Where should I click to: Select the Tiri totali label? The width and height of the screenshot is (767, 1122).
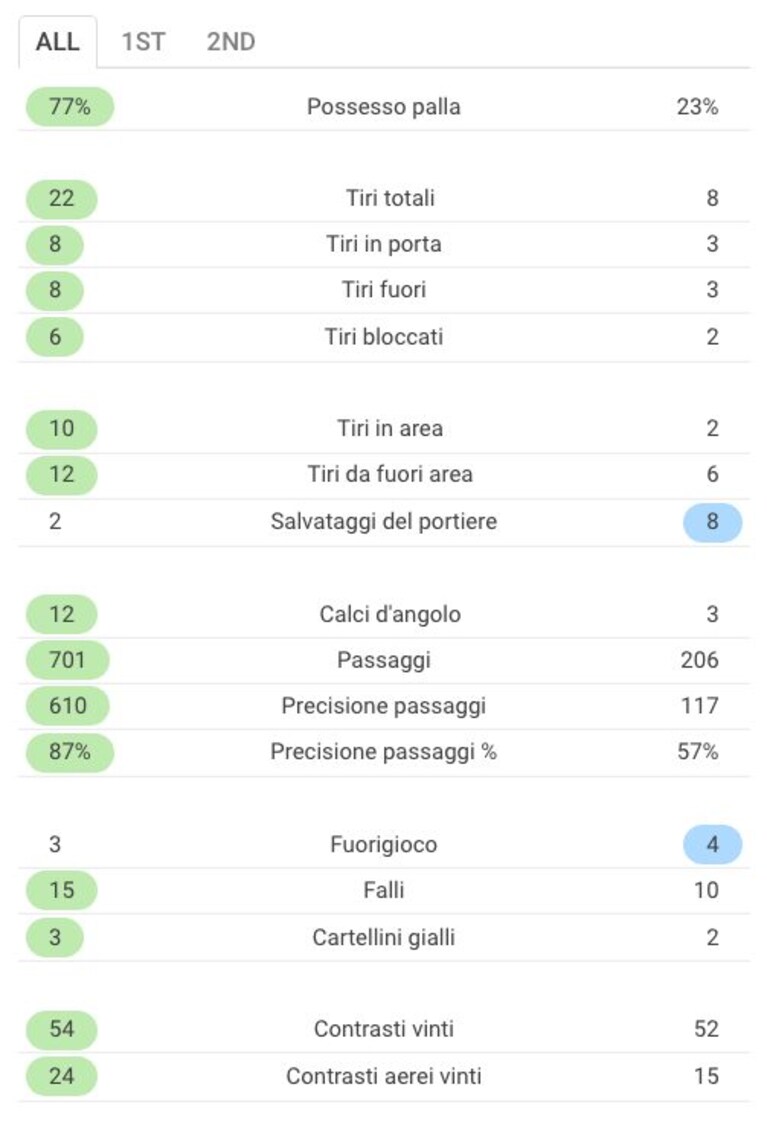point(390,198)
